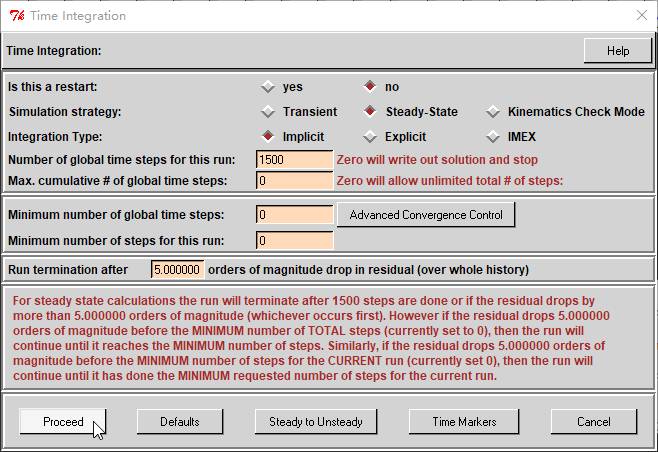The image size is (658, 452).
Task: Set integration type to IMEX
Action: point(493,137)
